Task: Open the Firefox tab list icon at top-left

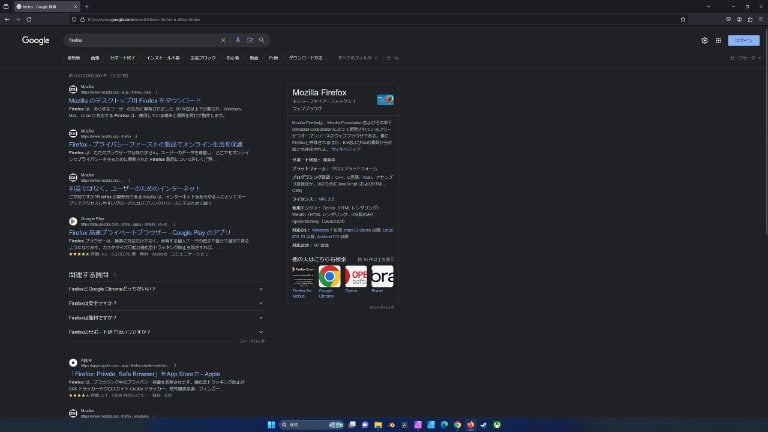Action: 6,7
